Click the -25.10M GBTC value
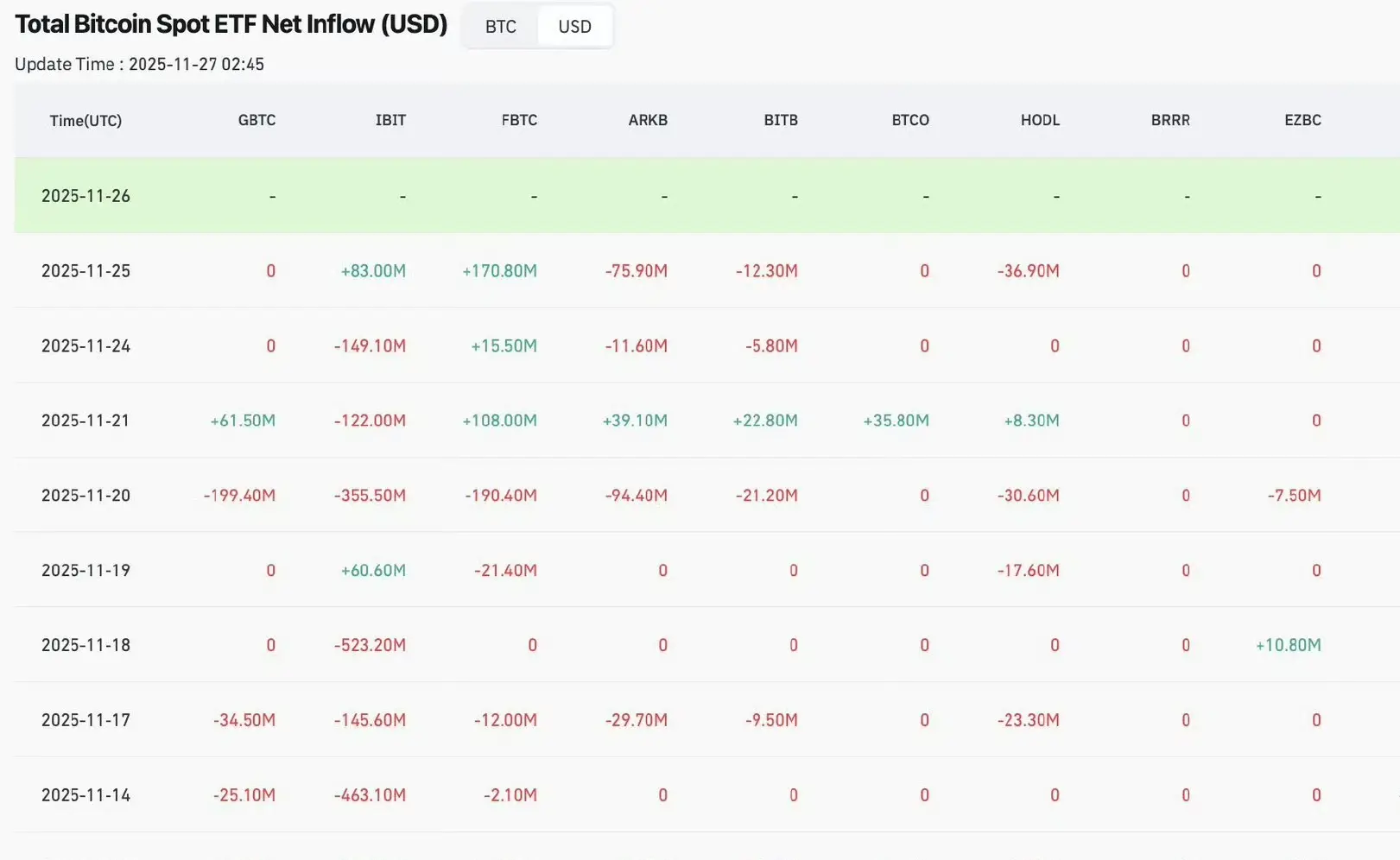Screen dimensions: 1400x860 point(244,795)
